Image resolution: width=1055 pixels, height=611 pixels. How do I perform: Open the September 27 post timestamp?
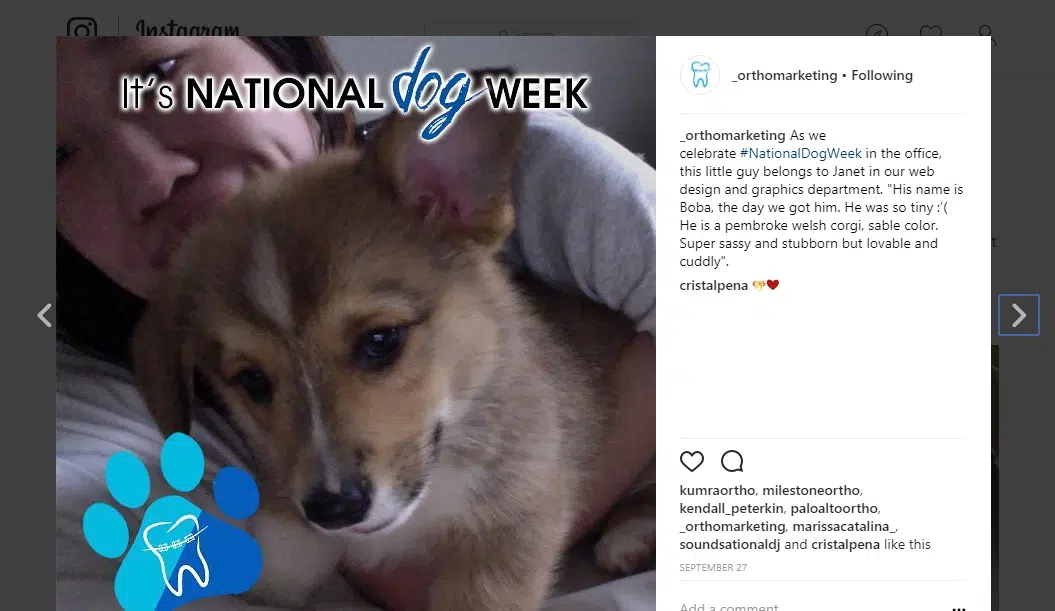713,567
